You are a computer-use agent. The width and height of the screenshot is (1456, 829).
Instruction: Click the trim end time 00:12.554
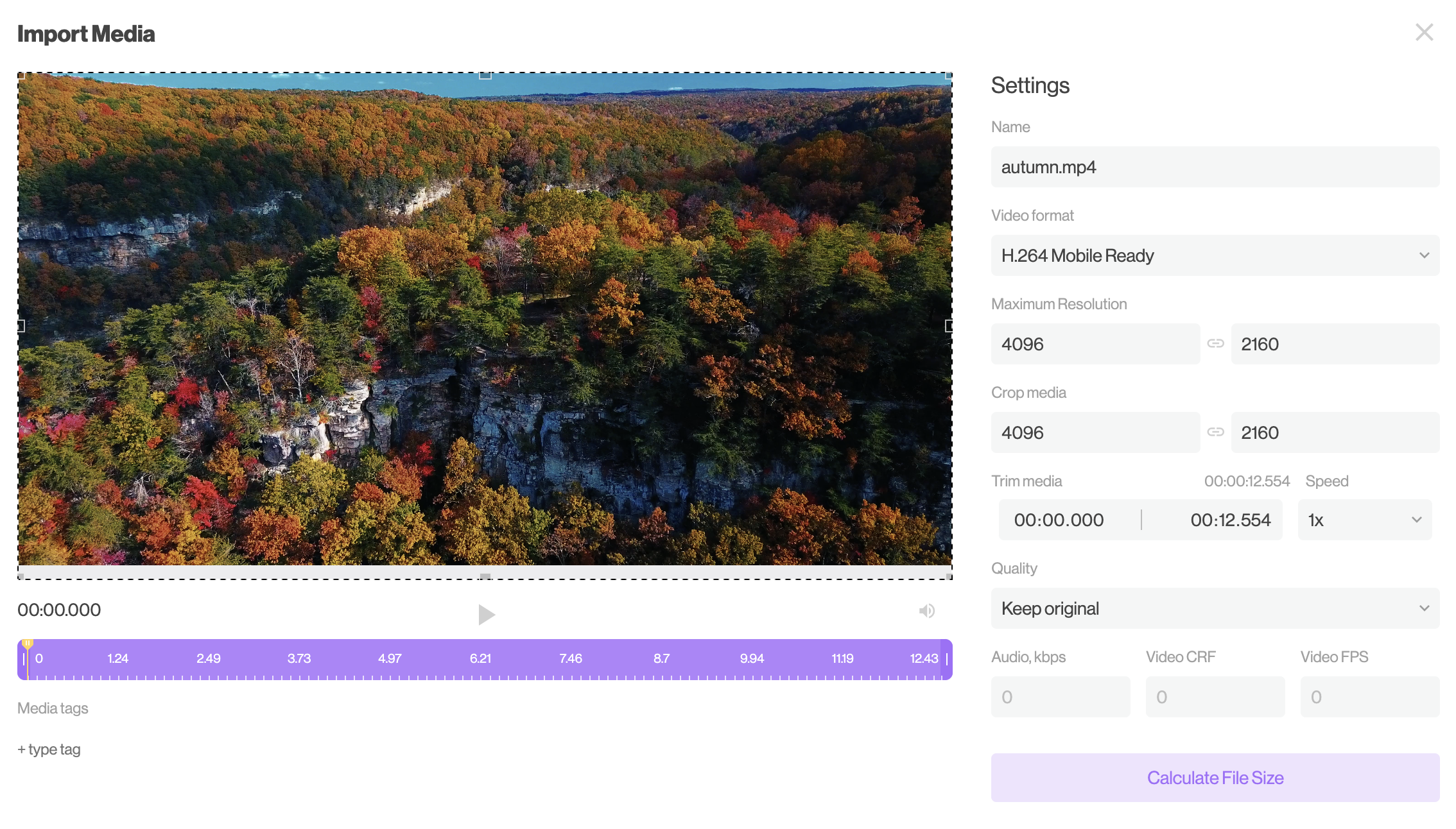(x=1230, y=520)
